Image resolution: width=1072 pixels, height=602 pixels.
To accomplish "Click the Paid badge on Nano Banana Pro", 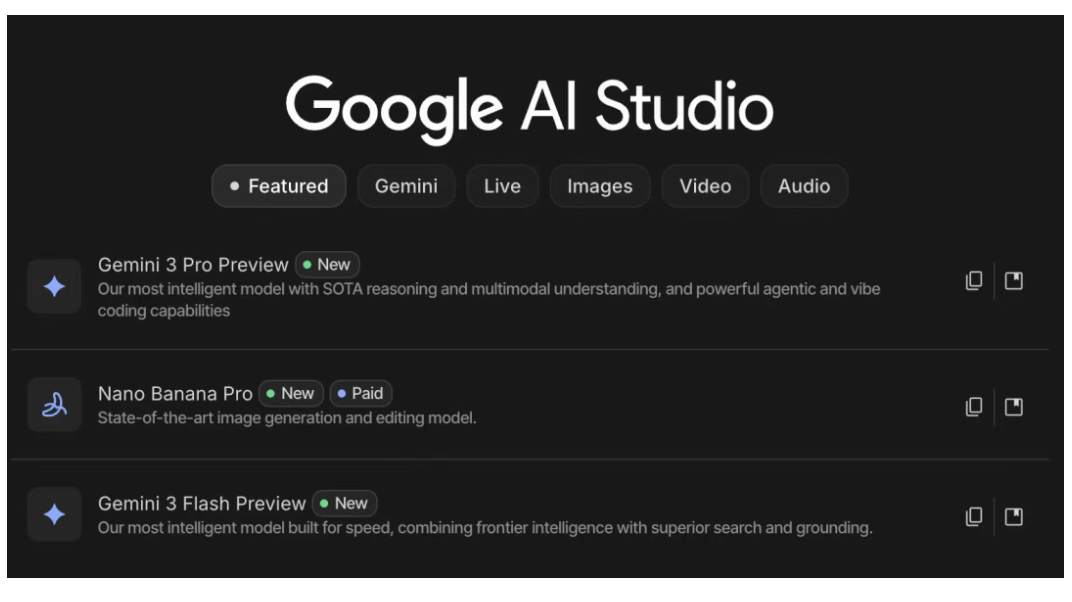I will tap(361, 393).
